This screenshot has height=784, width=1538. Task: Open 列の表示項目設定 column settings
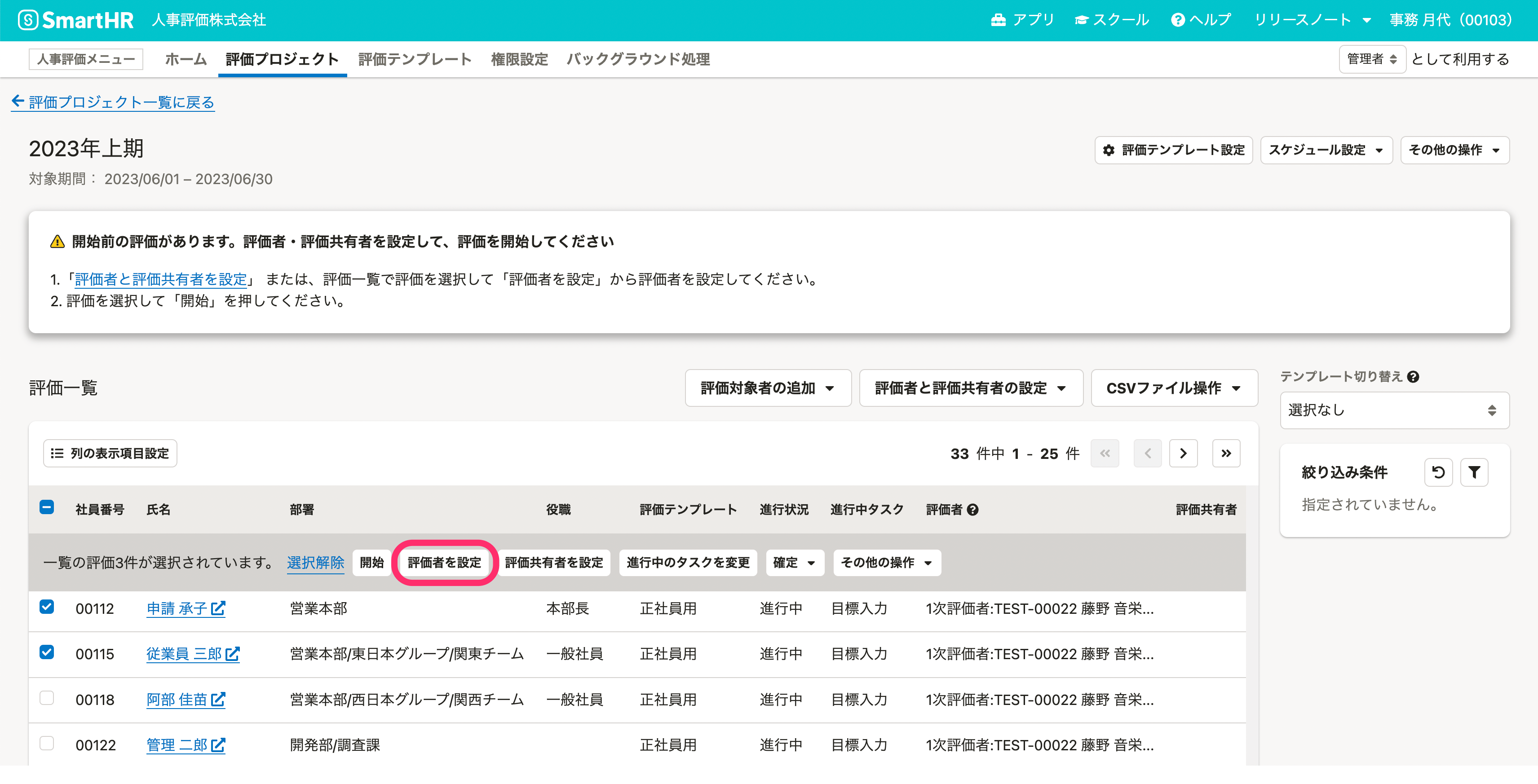click(110, 454)
